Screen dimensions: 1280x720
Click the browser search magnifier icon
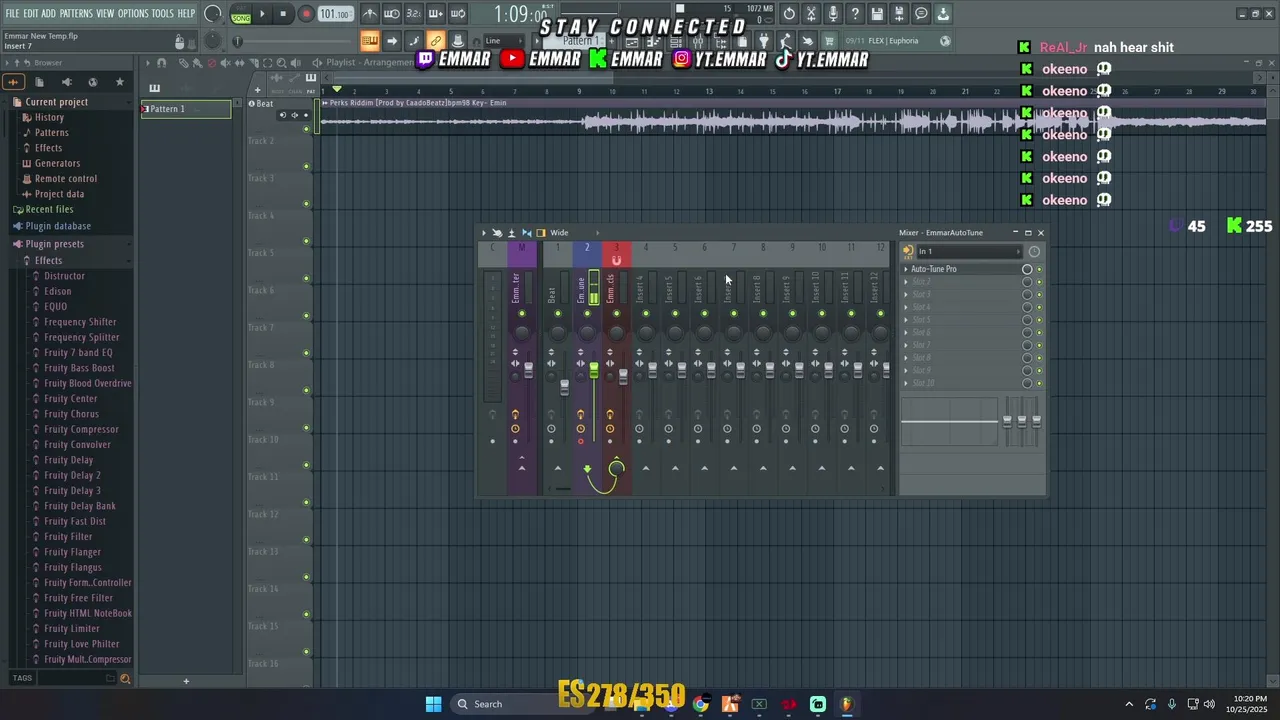pyautogui.click(x=125, y=678)
